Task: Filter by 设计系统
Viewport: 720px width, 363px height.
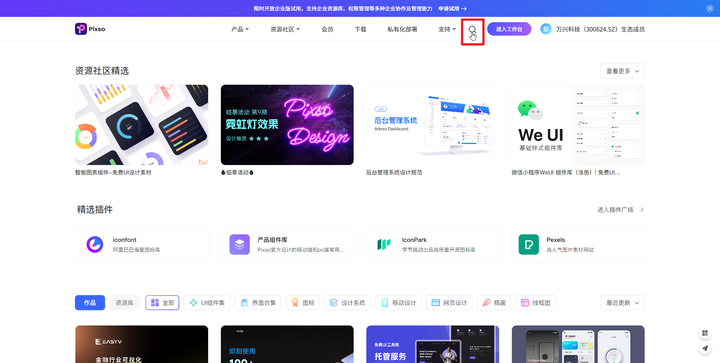Action: (348, 303)
